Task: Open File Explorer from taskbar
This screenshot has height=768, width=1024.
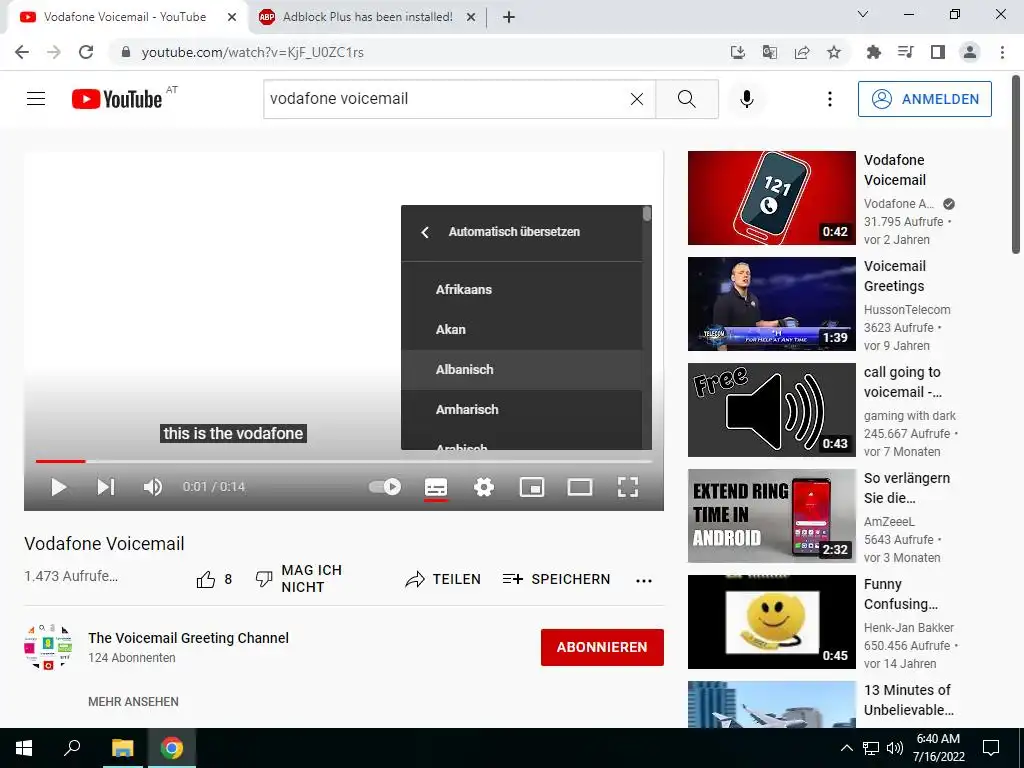Action: (x=122, y=748)
